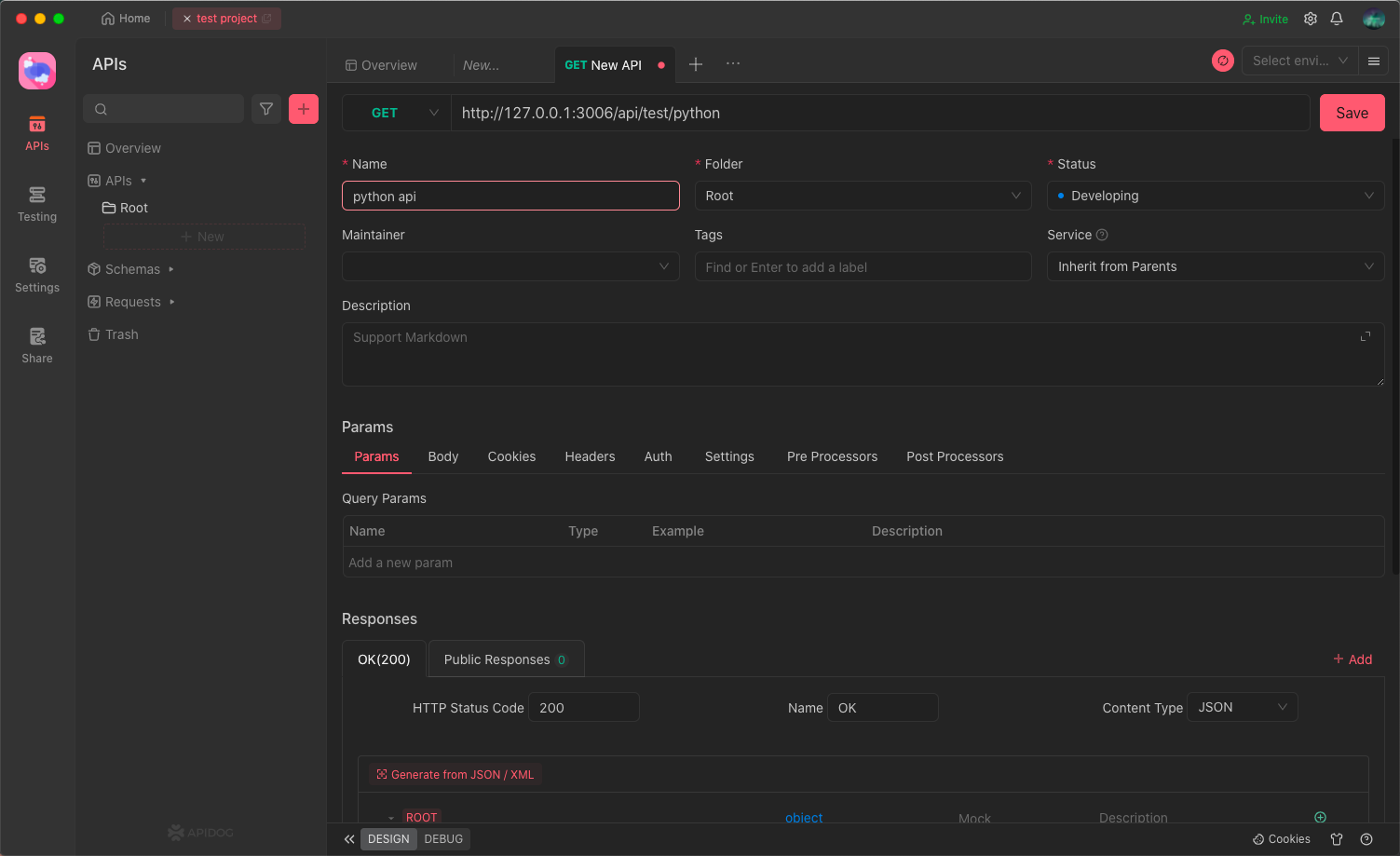
Task: Select HTTP method GET dropdown
Action: (x=398, y=113)
